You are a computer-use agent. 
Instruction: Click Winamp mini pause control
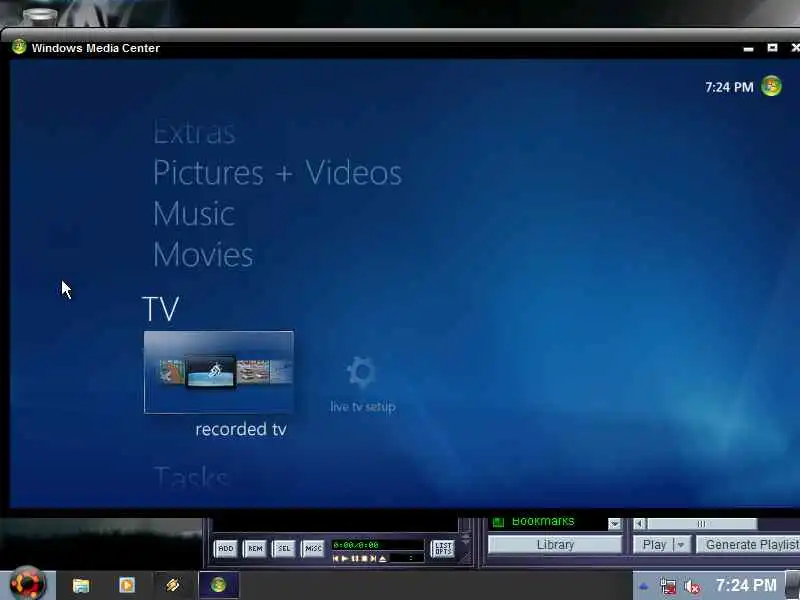click(355, 559)
